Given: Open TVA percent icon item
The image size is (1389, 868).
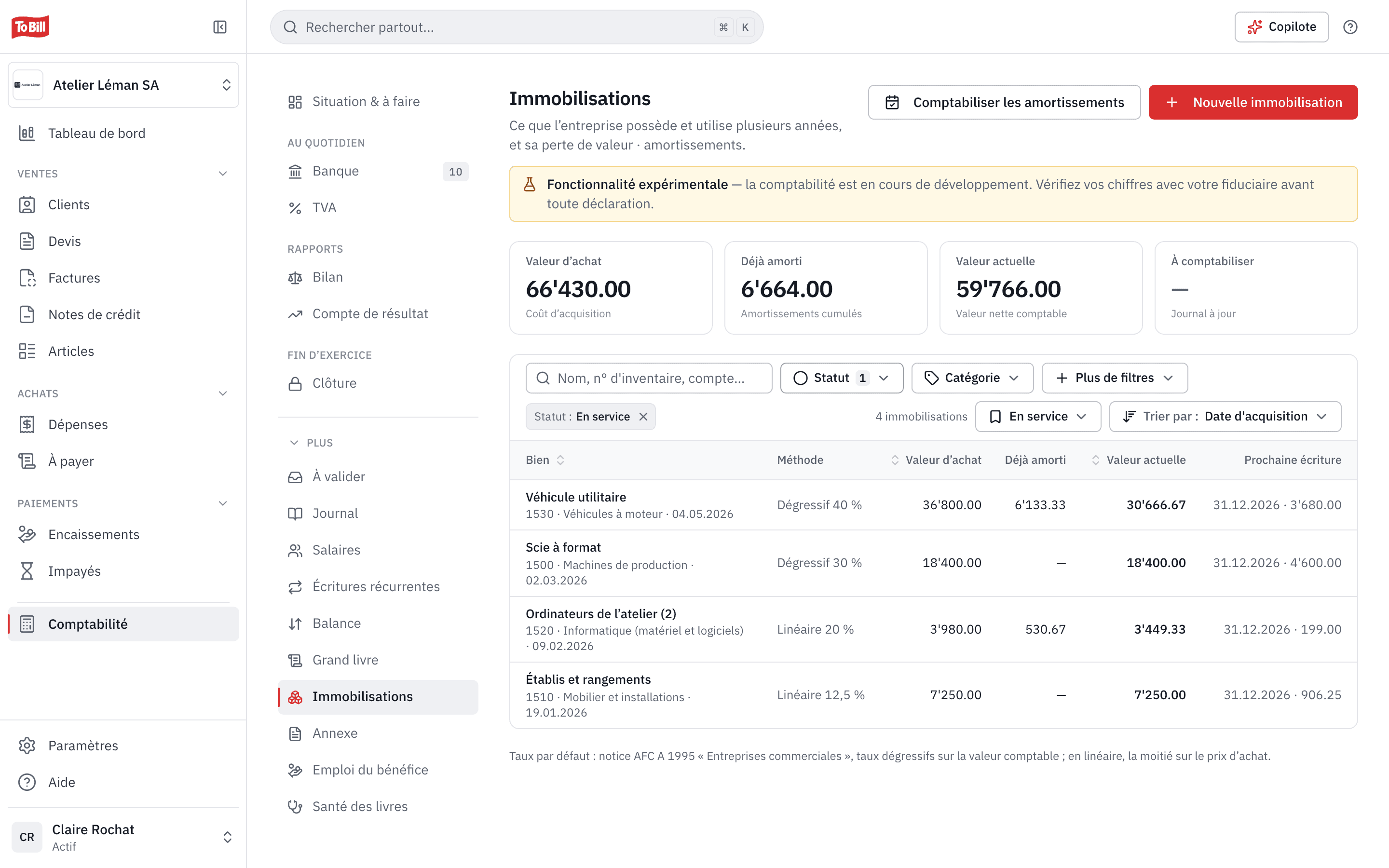Looking at the screenshot, I should click(x=378, y=208).
